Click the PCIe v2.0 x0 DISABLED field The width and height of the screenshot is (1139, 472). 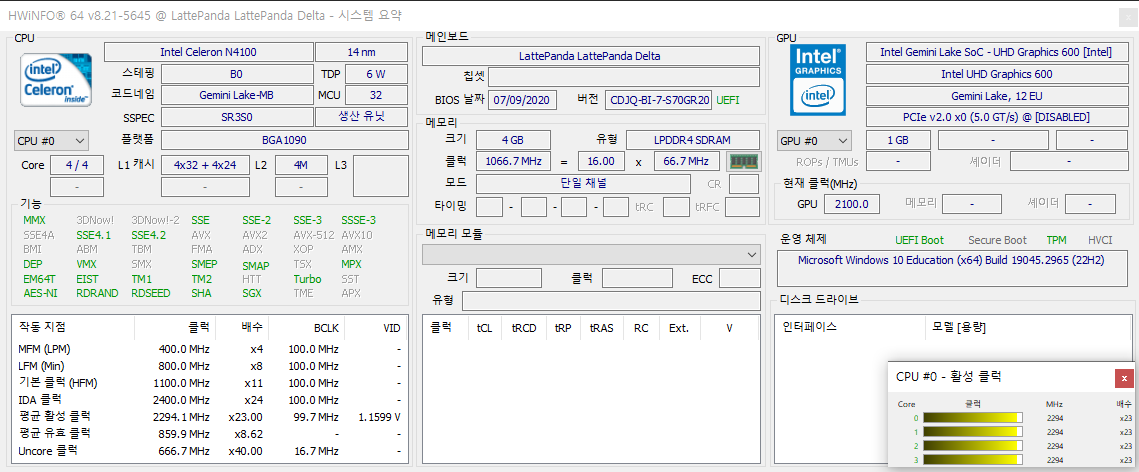point(996,117)
